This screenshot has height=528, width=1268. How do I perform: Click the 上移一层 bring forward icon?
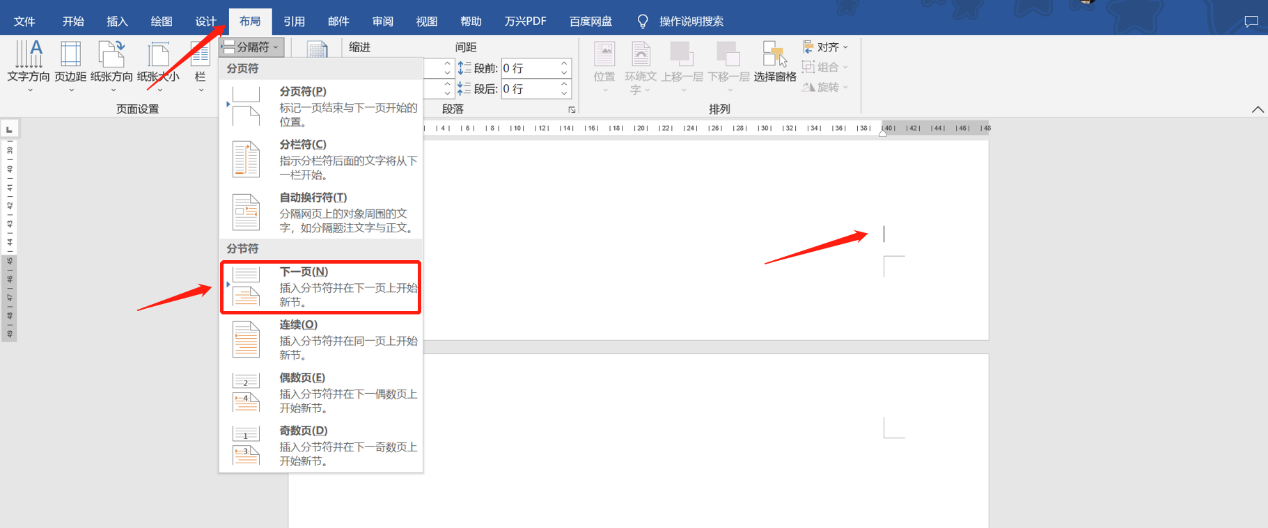(x=682, y=54)
